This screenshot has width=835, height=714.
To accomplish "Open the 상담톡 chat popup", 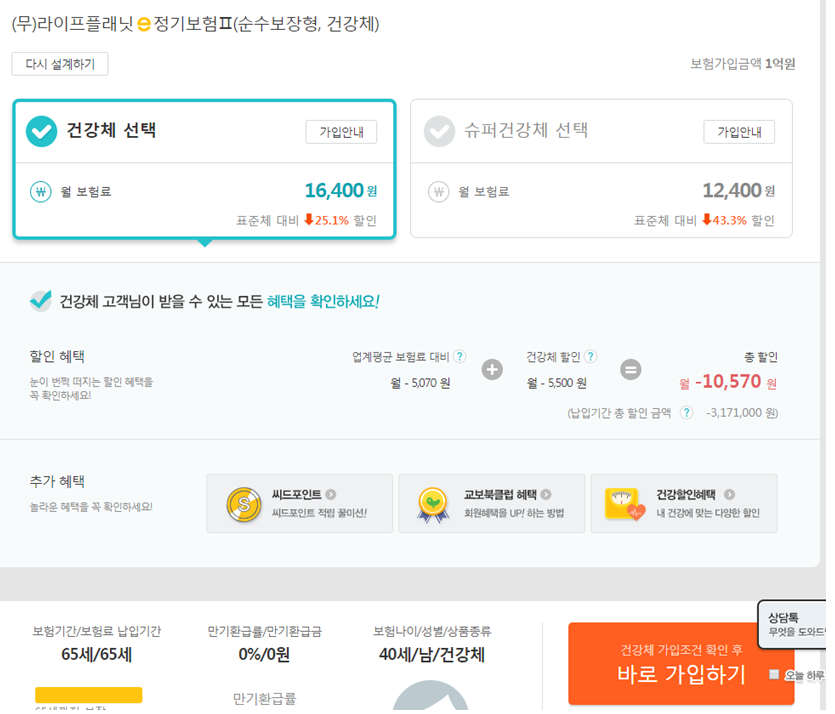I will [x=792, y=624].
